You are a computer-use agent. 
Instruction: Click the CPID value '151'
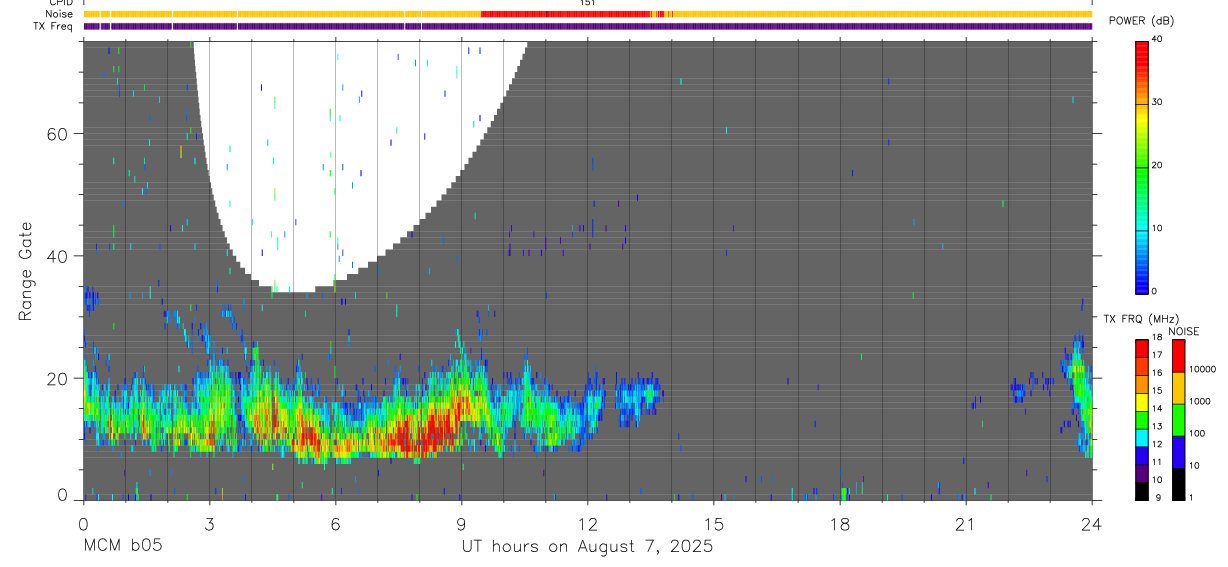(x=588, y=3)
